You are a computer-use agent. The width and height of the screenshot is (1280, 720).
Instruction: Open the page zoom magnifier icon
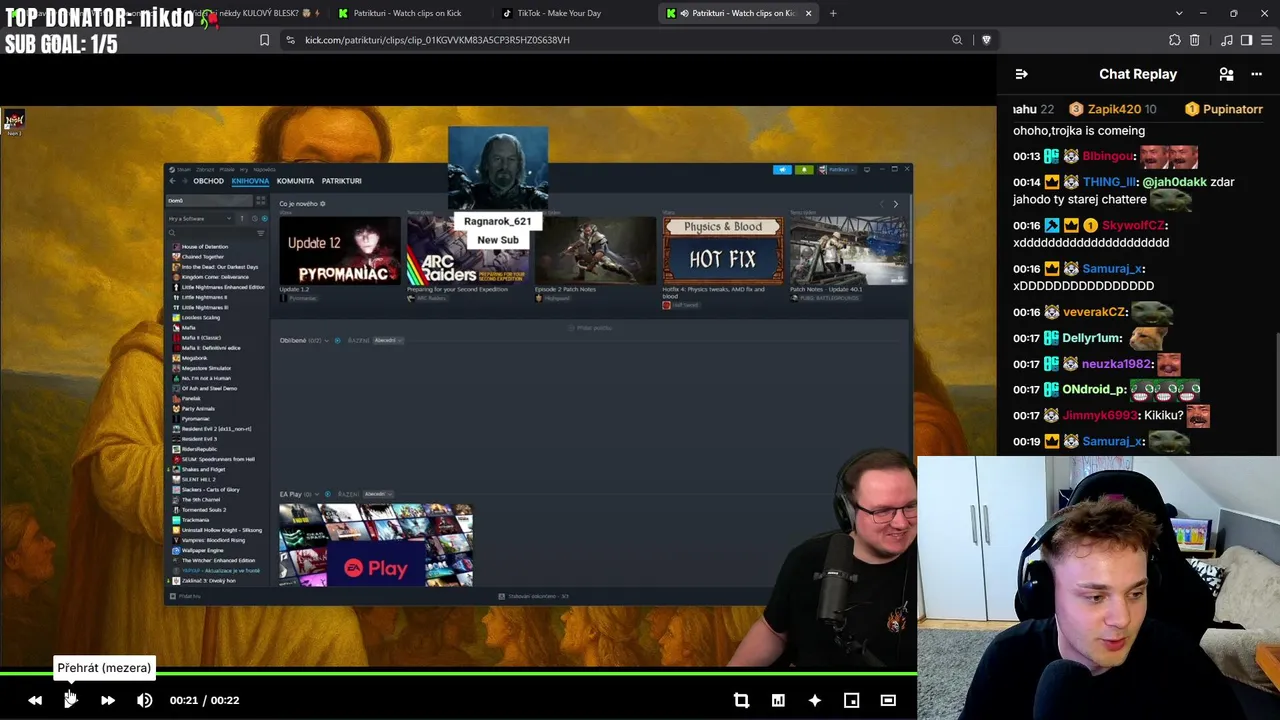(x=957, y=40)
